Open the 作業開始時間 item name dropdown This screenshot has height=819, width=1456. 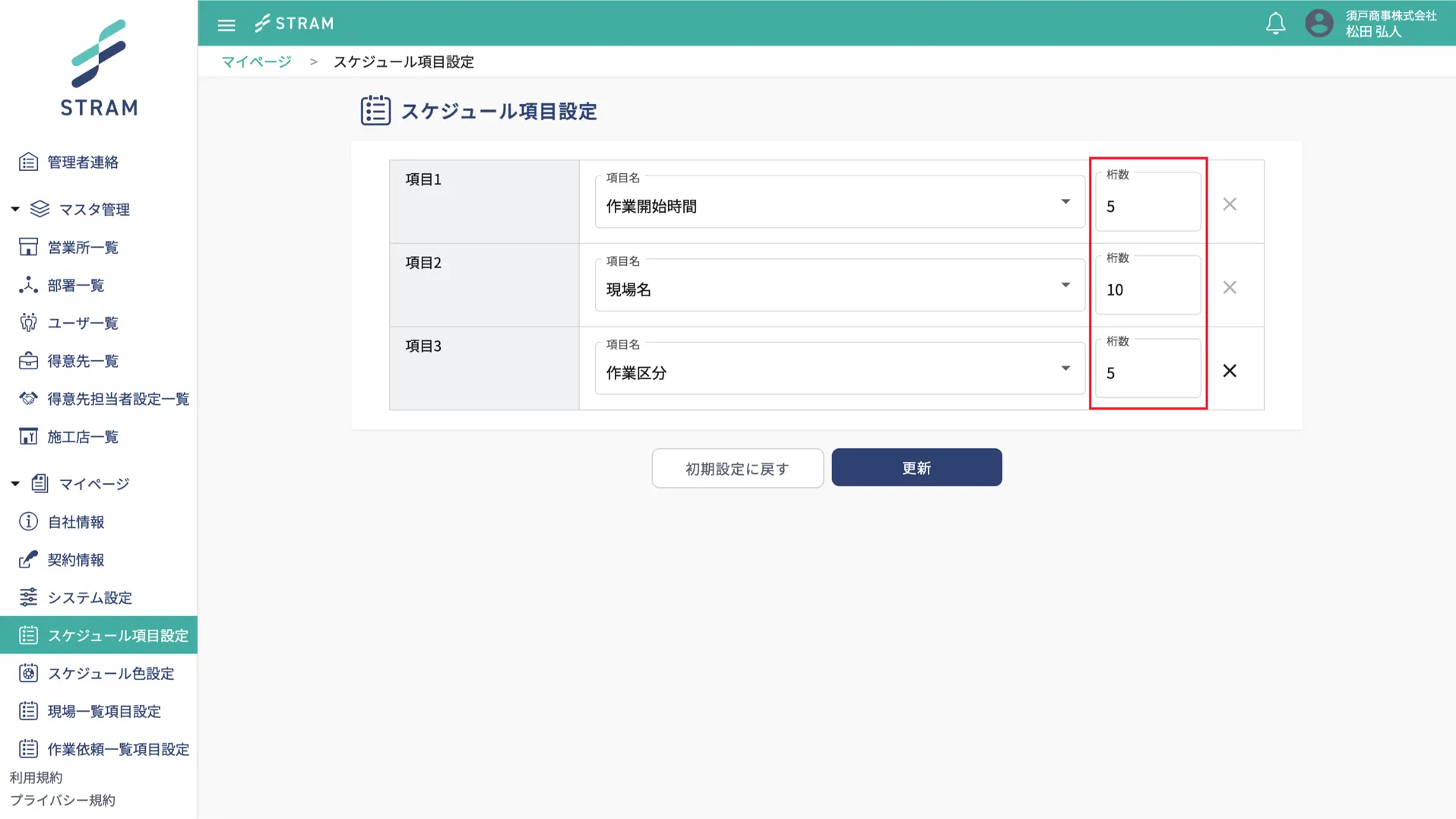(x=839, y=205)
